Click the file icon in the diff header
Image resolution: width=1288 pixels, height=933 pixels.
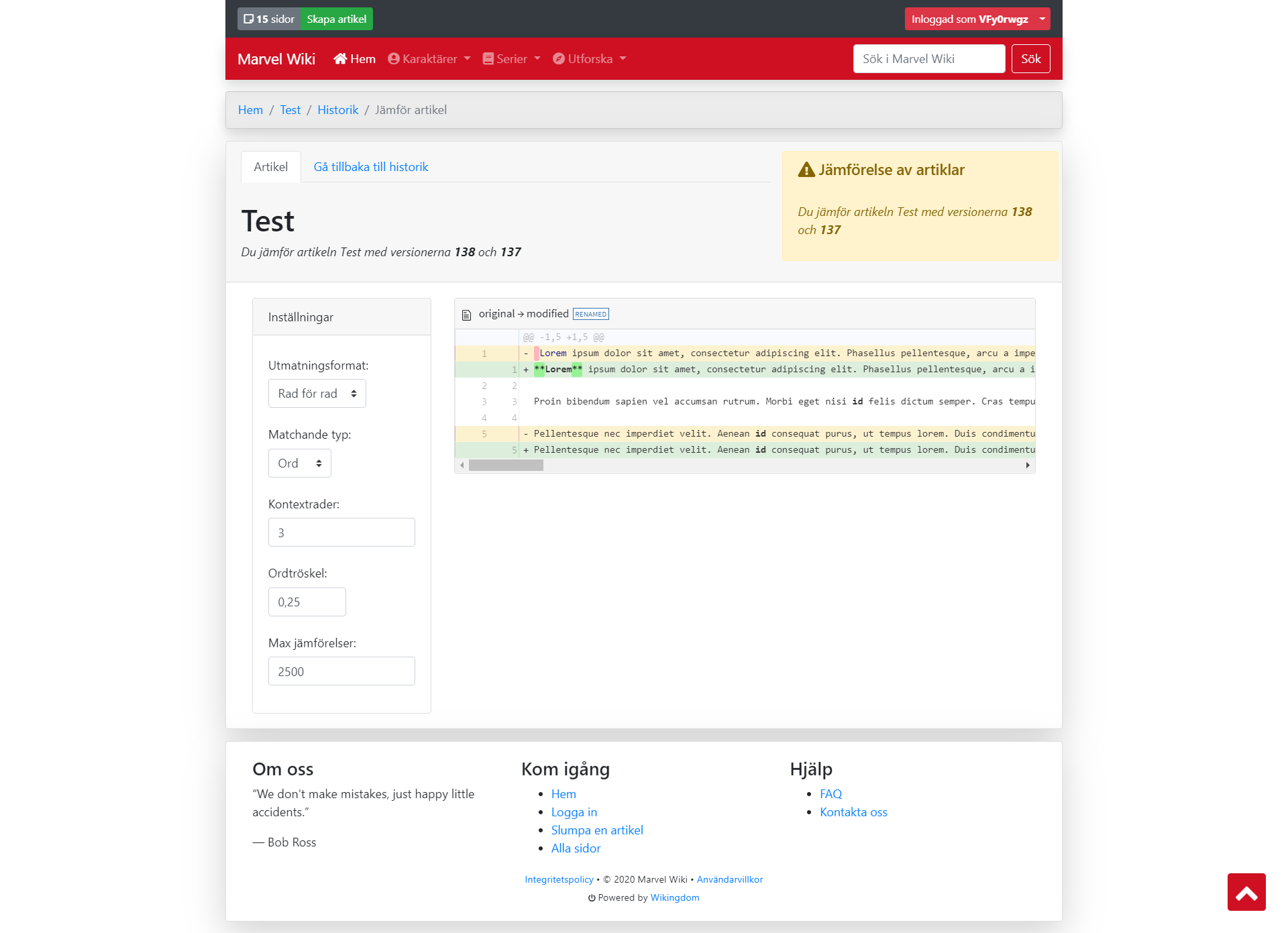click(x=467, y=315)
